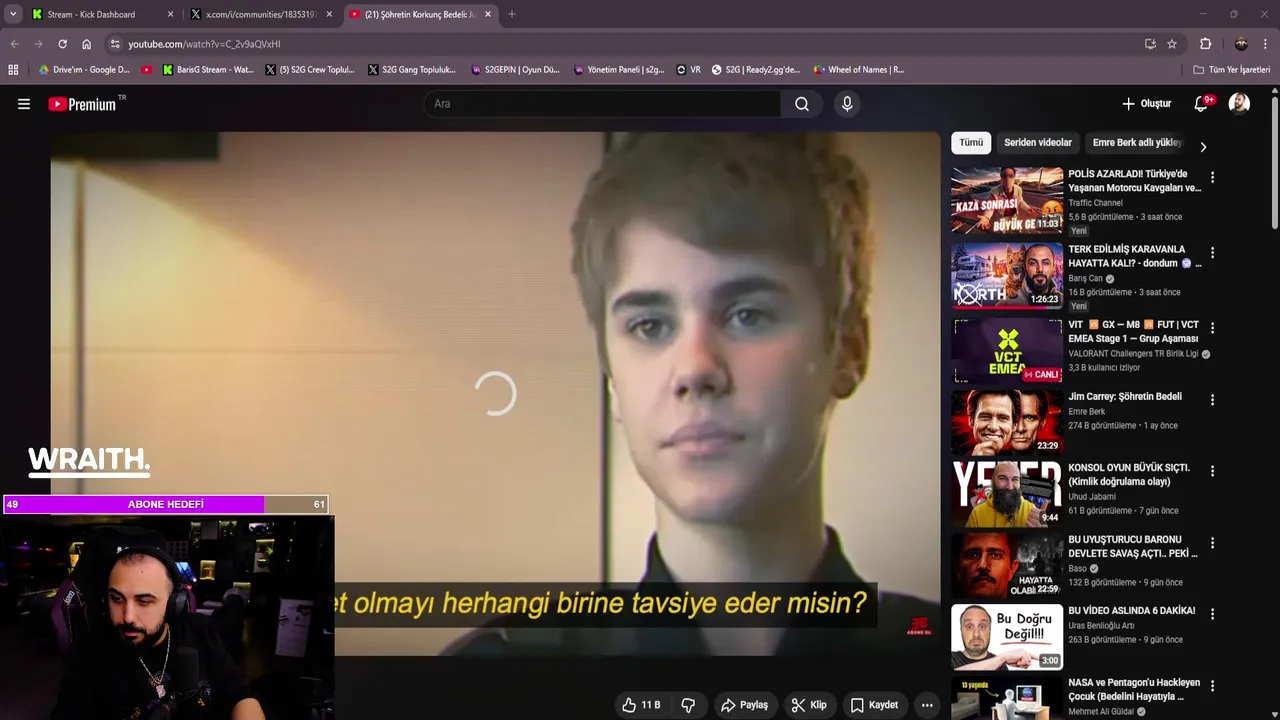Open menu for BU UYUŞTURUCU BARONU video
1280x720 pixels.
click(x=1212, y=543)
